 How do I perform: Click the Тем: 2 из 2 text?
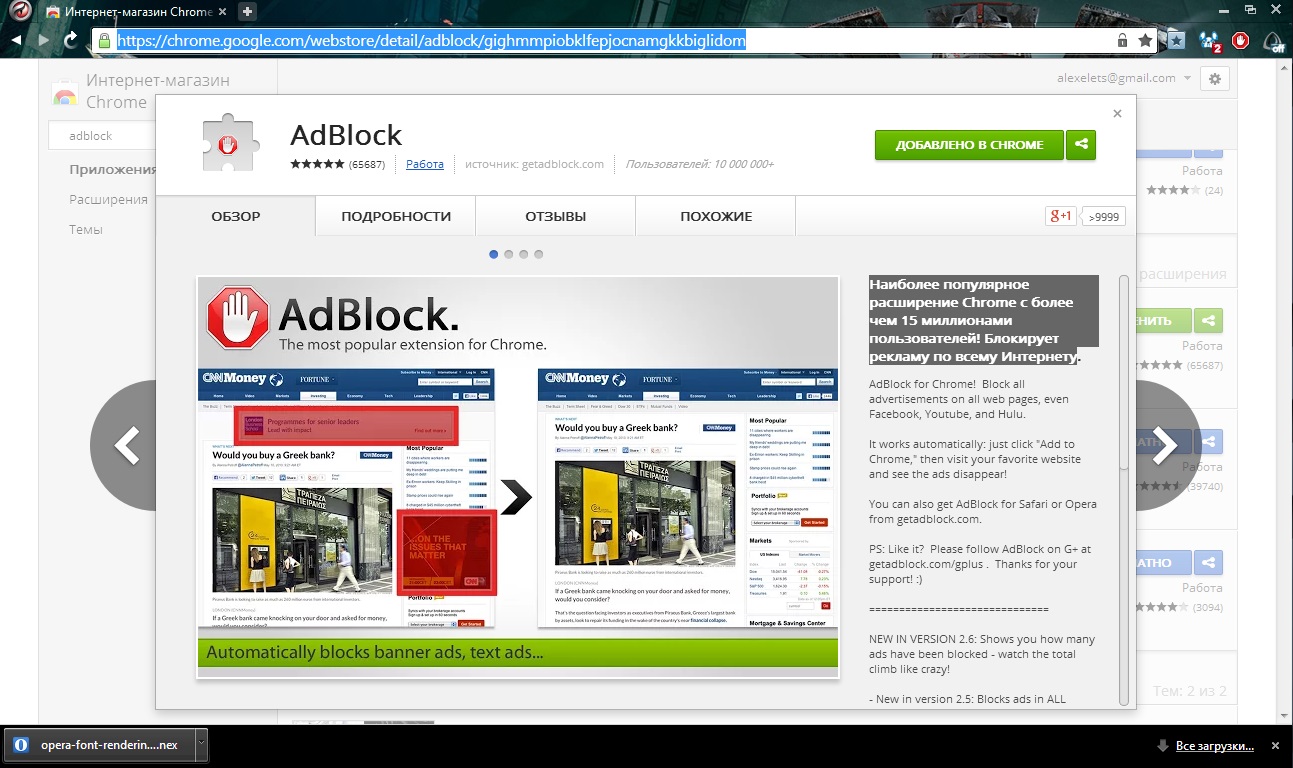point(1189,691)
